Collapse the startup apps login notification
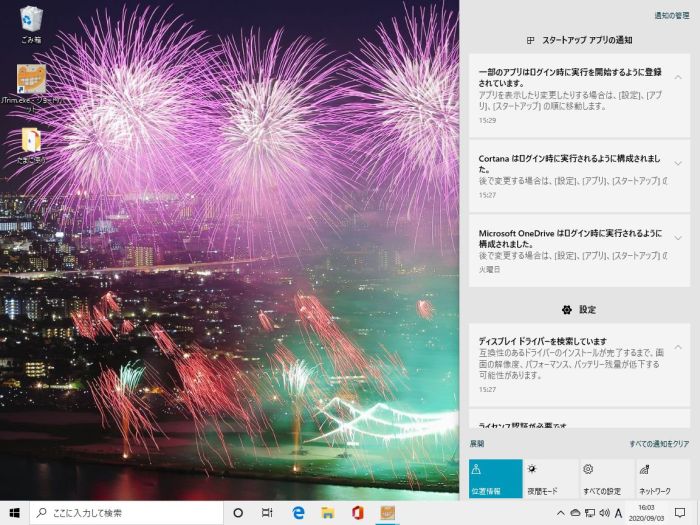 678,77
